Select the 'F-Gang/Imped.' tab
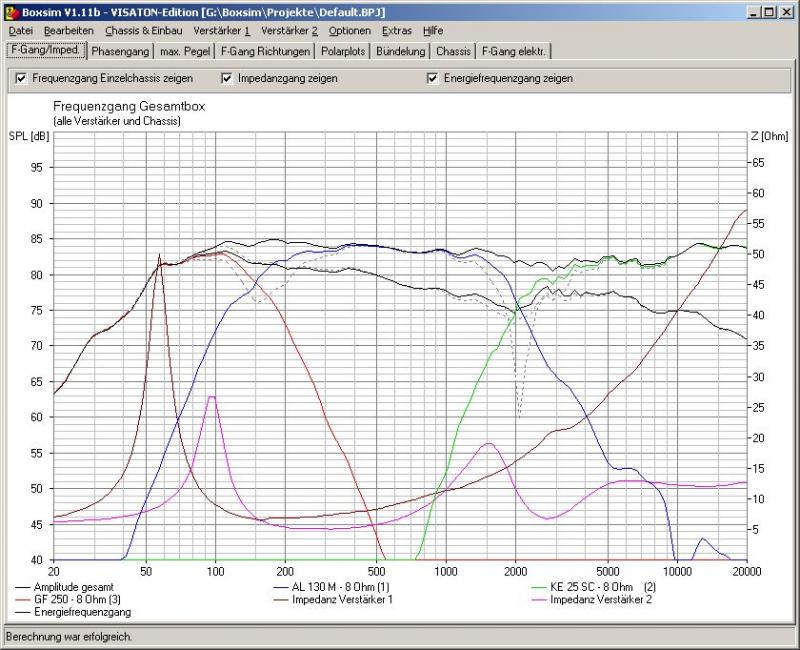The height and width of the screenshot is (650, 800). [45, 50]
